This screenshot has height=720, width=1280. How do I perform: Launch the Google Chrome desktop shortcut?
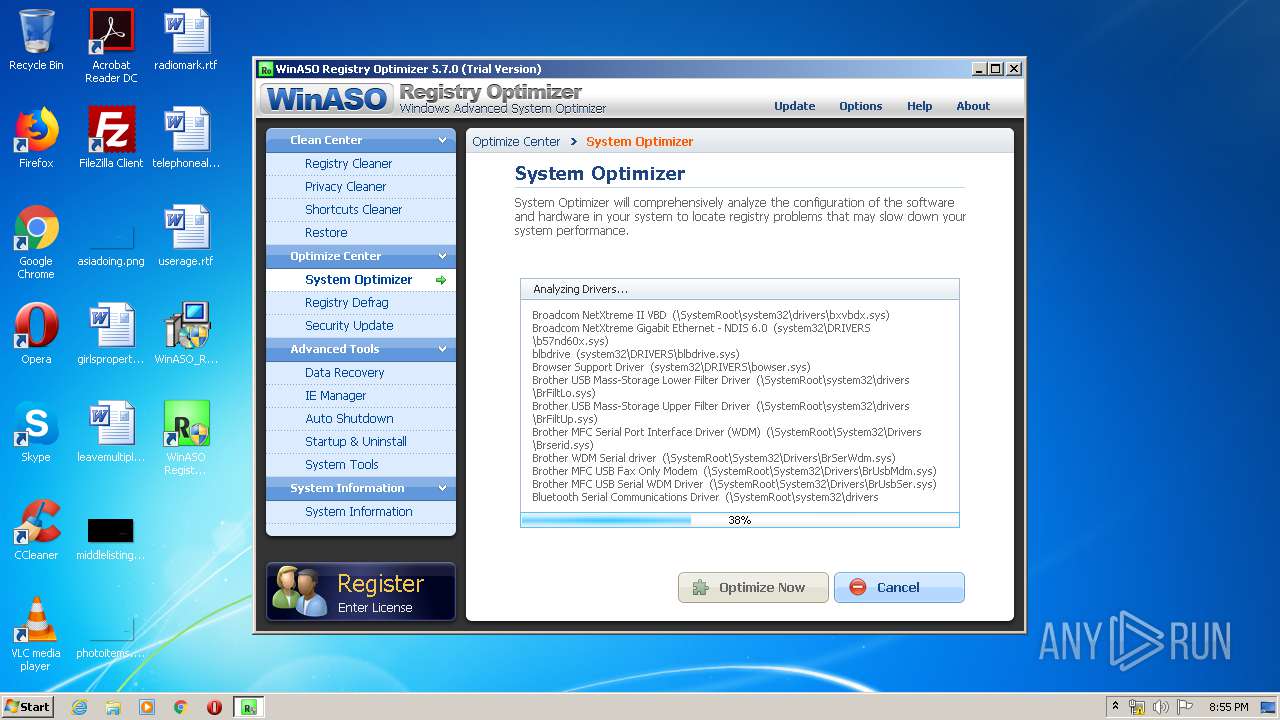pos(36,242)
